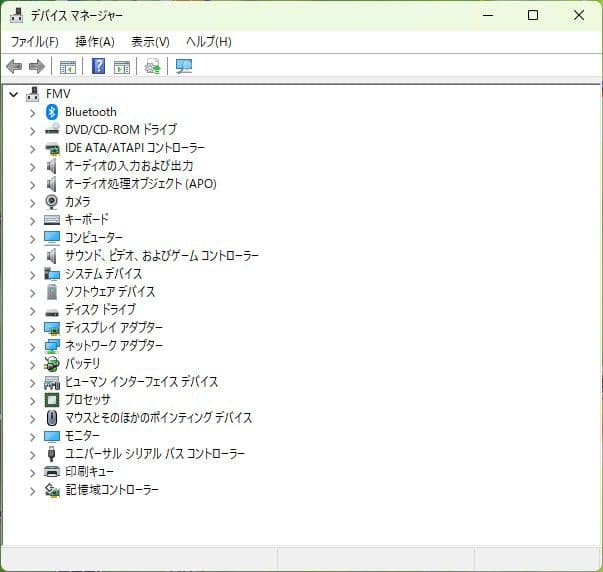
Task: Click the Forward arrow toolbar icon
Action: click(37, 67)
